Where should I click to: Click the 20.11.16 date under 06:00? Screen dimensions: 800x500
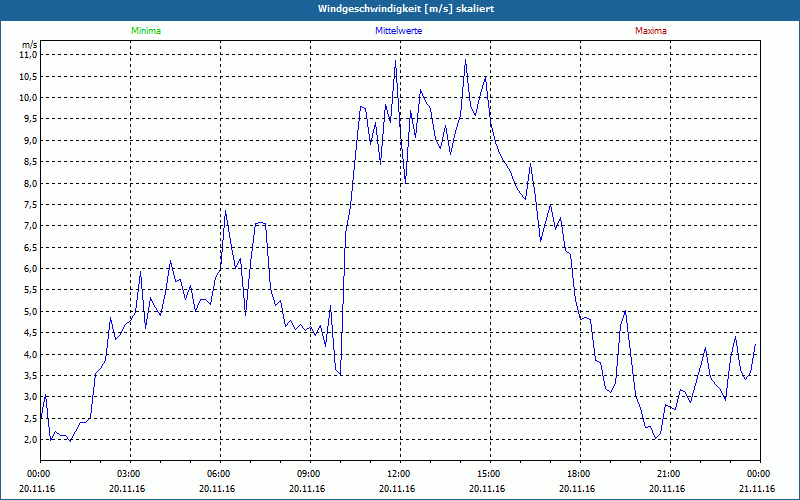[217, 489]
